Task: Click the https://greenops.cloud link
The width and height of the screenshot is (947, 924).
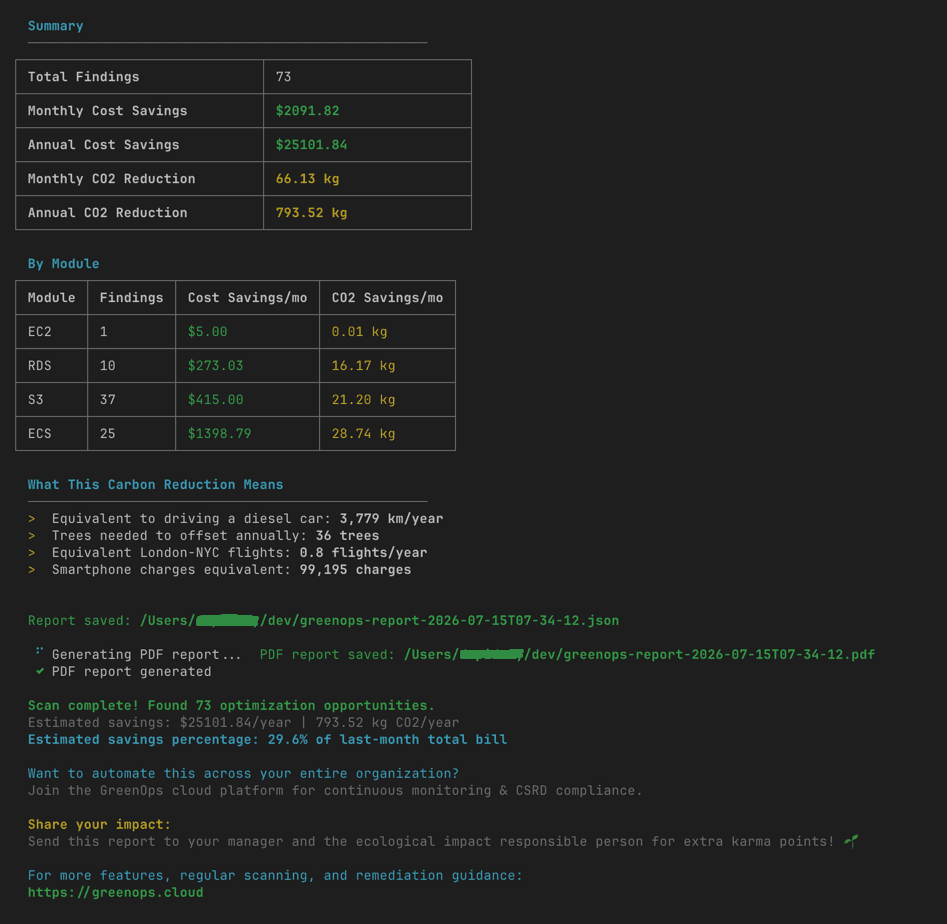Action: (x=115, y=893)
